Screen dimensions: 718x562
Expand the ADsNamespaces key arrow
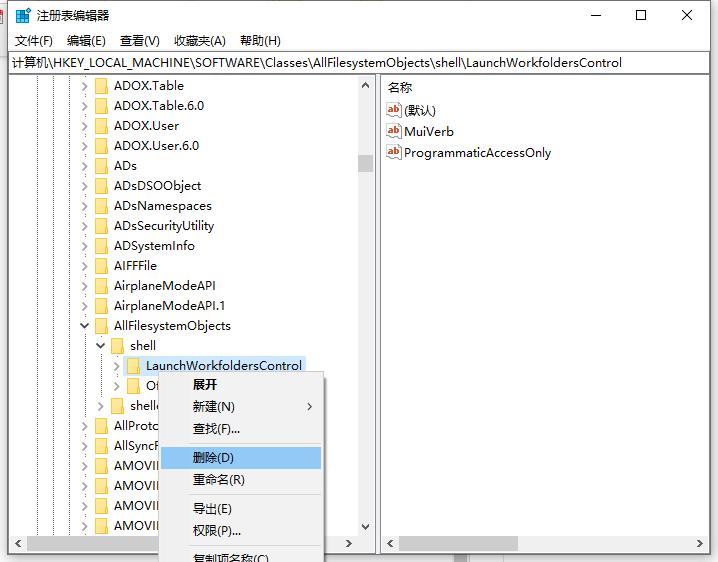click(84, 206)
